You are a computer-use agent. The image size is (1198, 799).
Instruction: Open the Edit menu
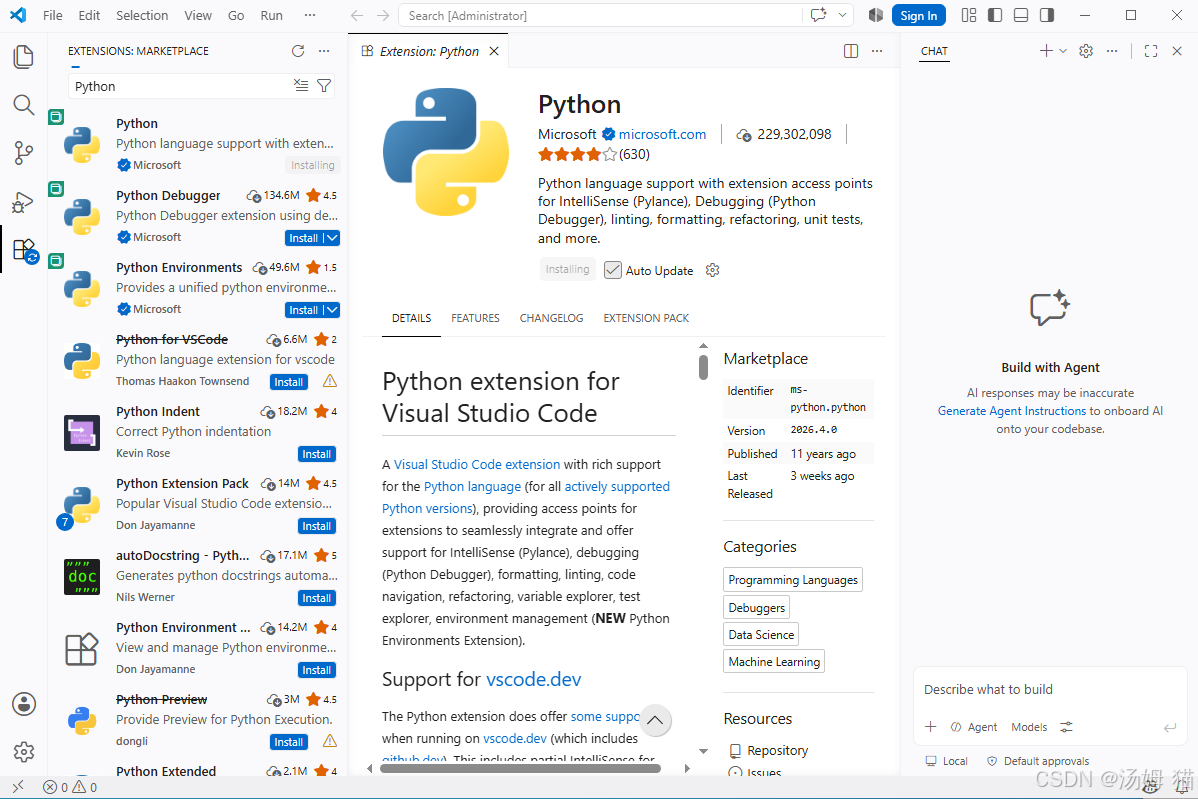89,15
